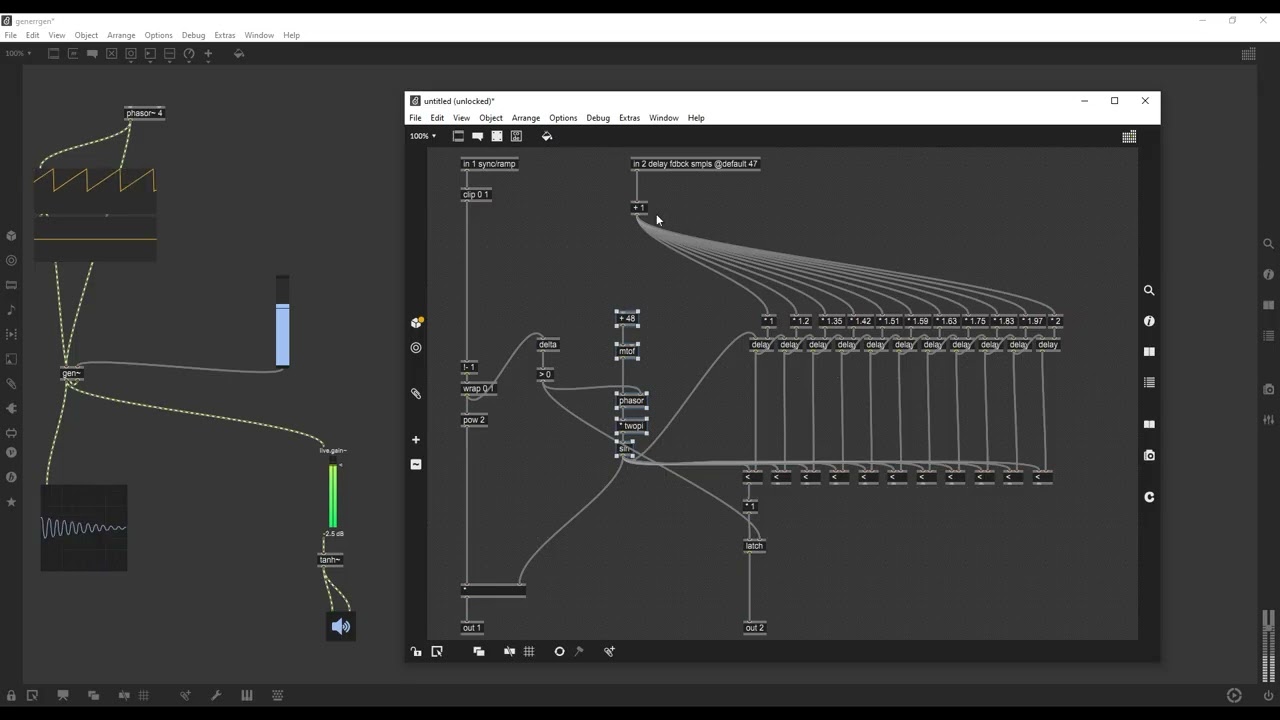The width and height of the screenshot is (1280, 720).
Task: Add a comment box from main toolbar
Action: [92, 54]
